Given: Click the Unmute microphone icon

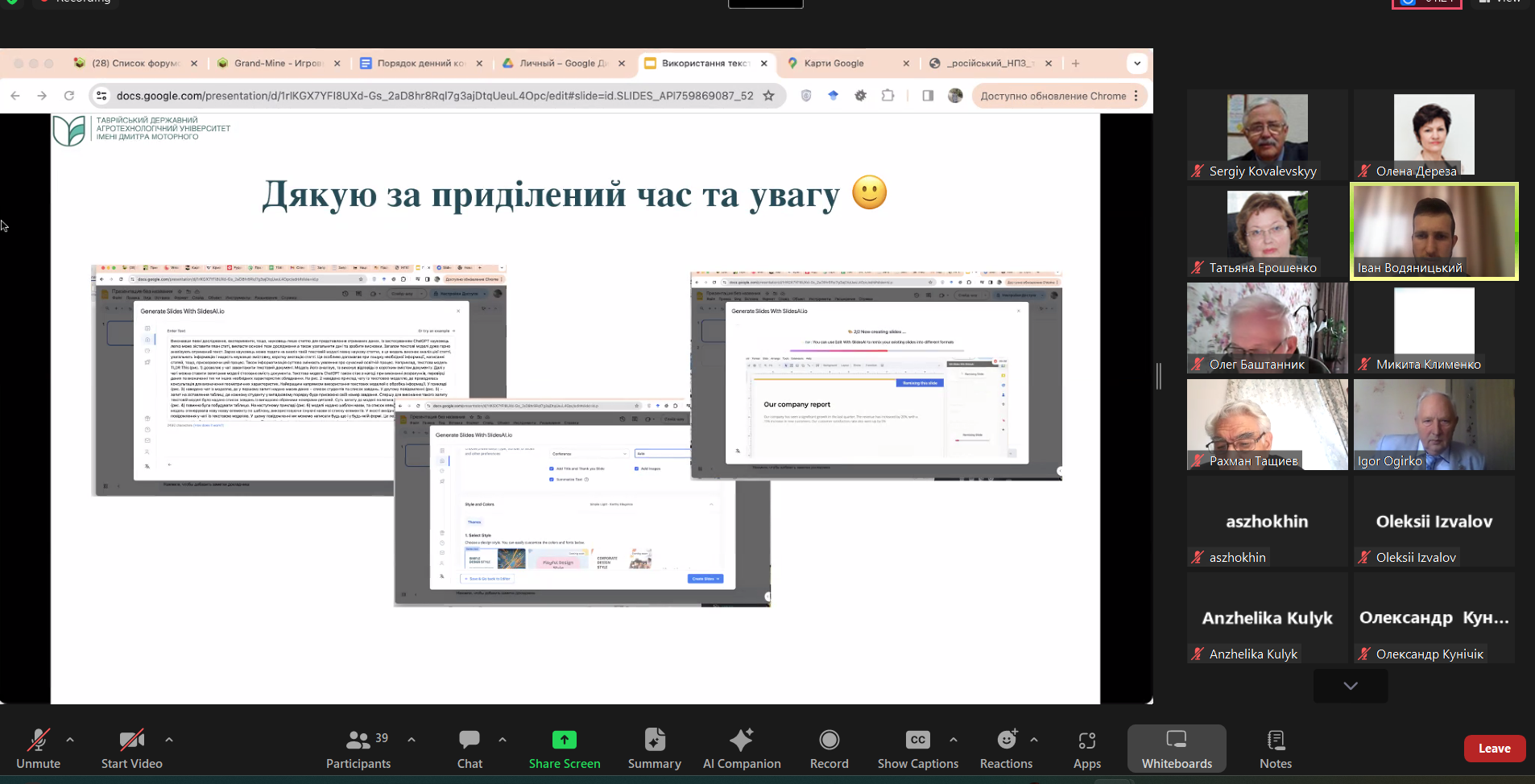Looking at the screenshot, I should click(38, 740).
